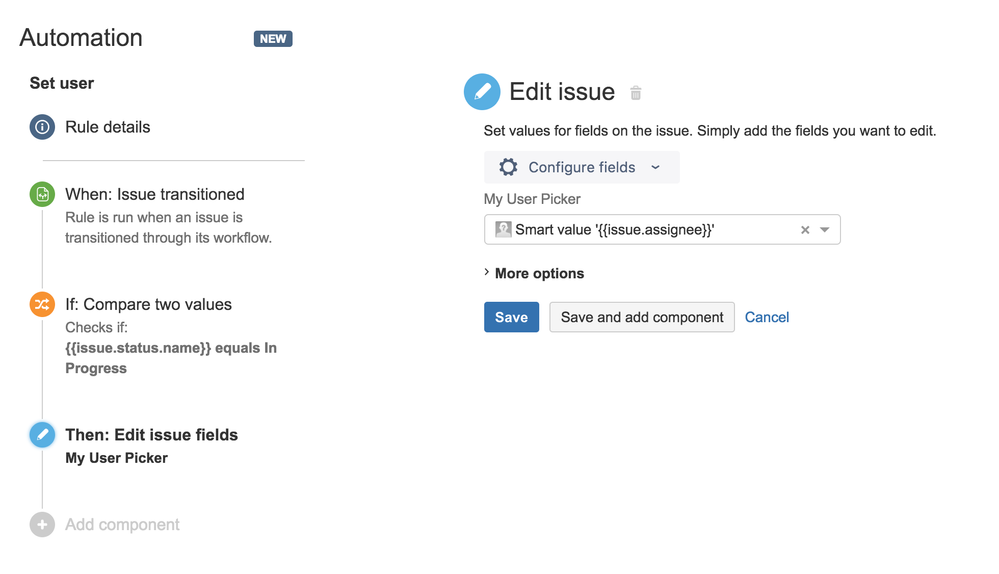999x574 pixels.
Task: Select the When: Issue transitioned step
Action: pyautogui.click(x=155, y=194)
